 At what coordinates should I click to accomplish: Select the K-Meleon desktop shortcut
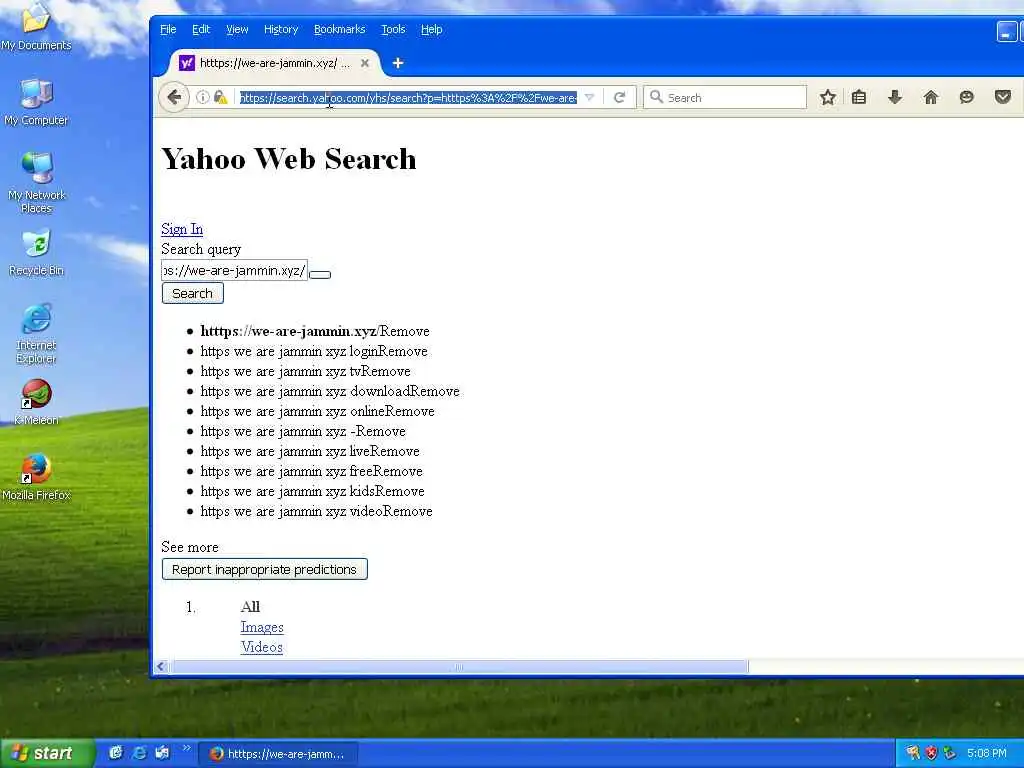point(36,402)
